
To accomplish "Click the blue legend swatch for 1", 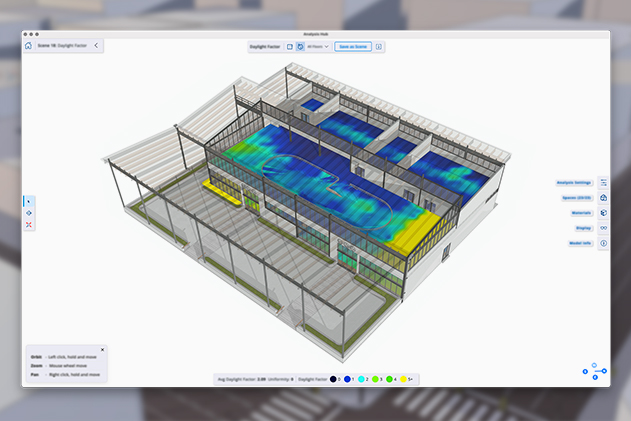I will 347,379.
